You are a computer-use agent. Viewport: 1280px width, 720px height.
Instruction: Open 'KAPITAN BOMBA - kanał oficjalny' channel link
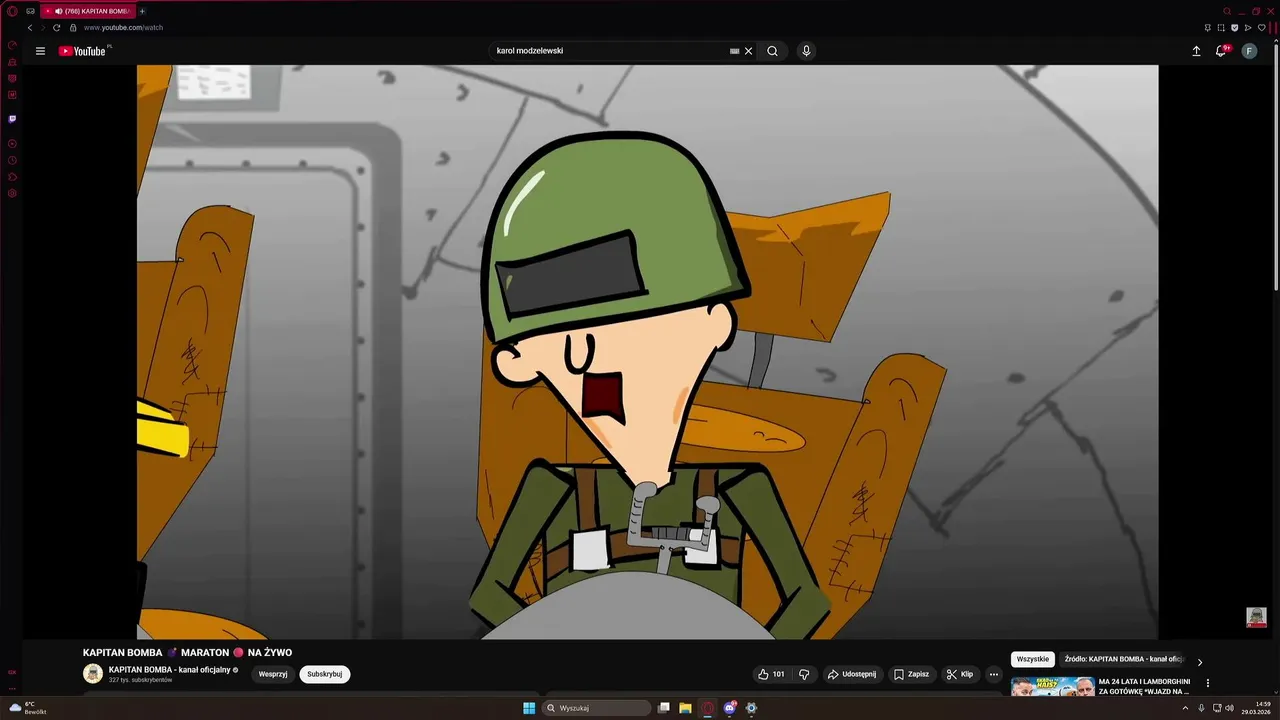[170, 670]
